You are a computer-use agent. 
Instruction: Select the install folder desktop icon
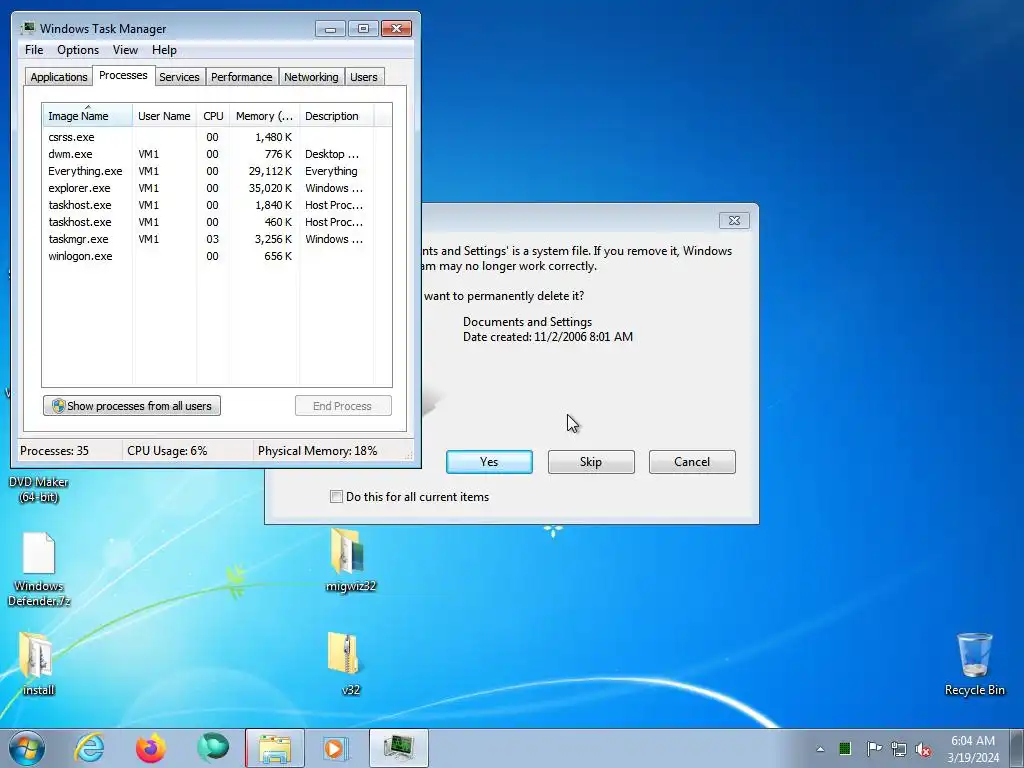38,664
